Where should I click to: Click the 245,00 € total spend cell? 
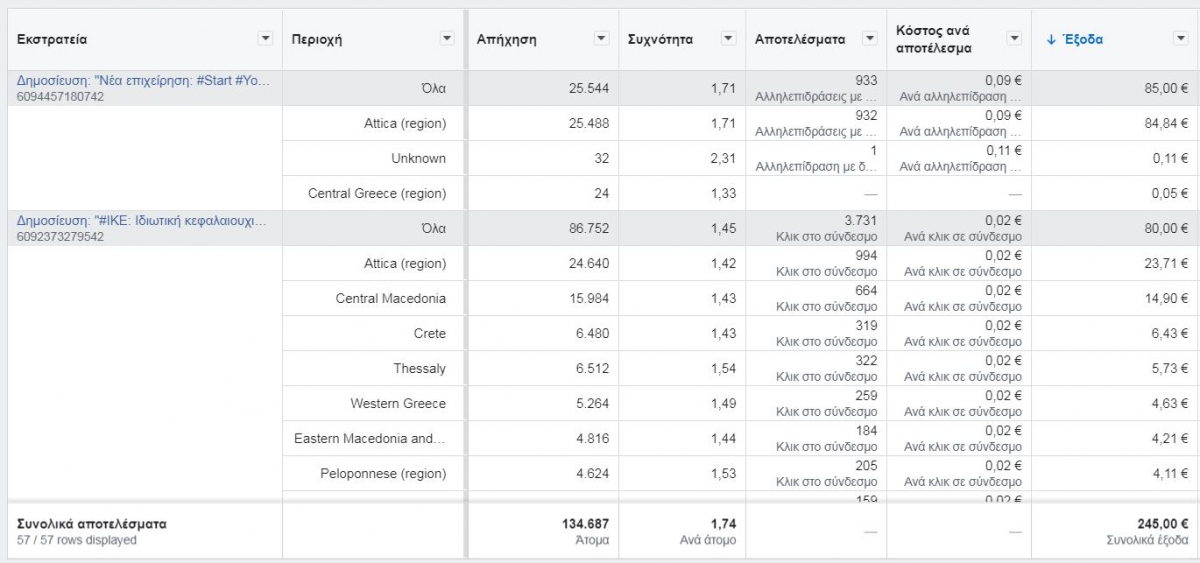pyautogui.click(x=1161, y=523)
